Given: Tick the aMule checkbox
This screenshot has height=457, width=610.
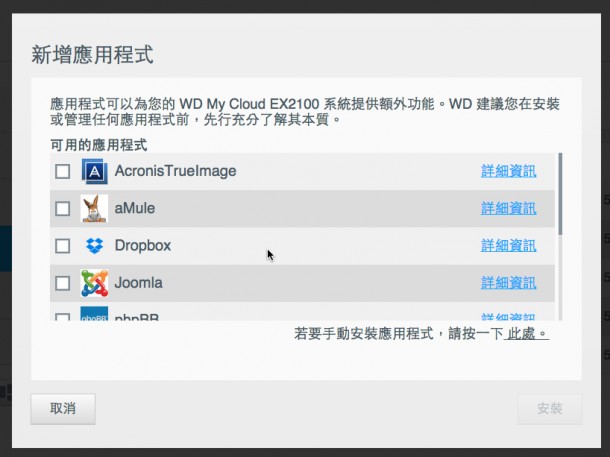Looking at the screenshot, I should click(x=63, y=209).
